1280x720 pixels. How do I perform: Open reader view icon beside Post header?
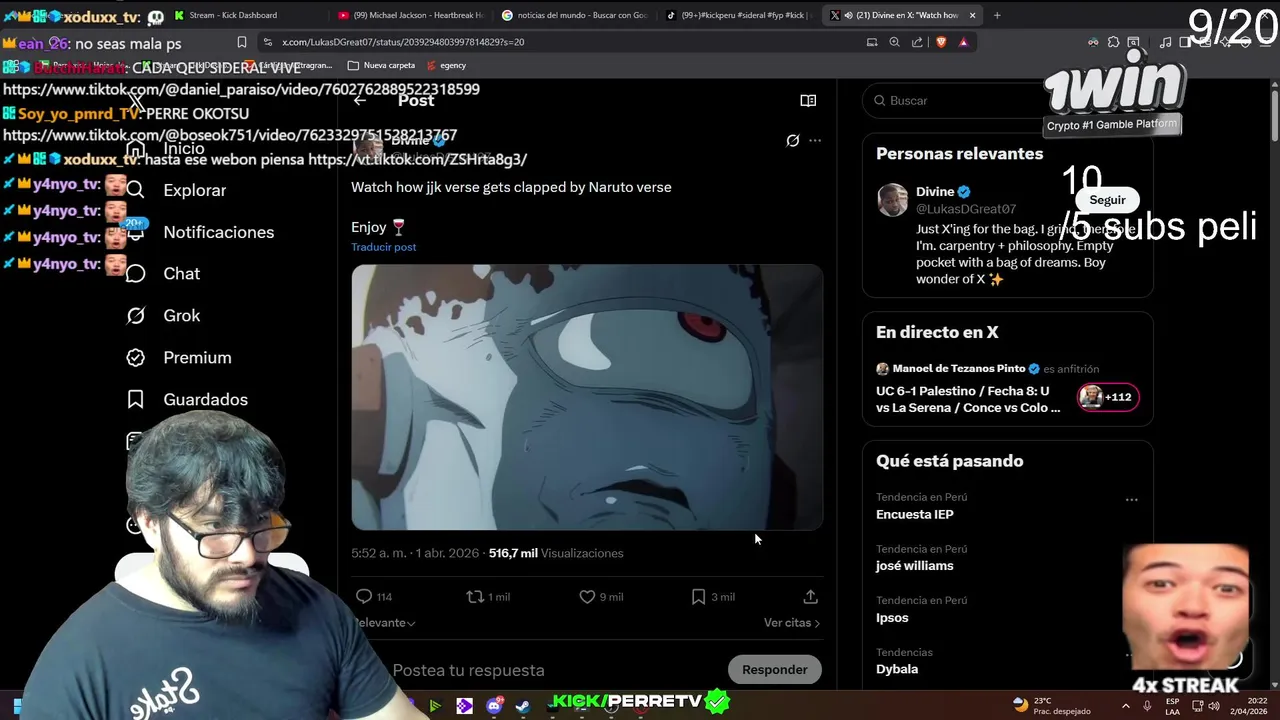(x=808, y=100)
